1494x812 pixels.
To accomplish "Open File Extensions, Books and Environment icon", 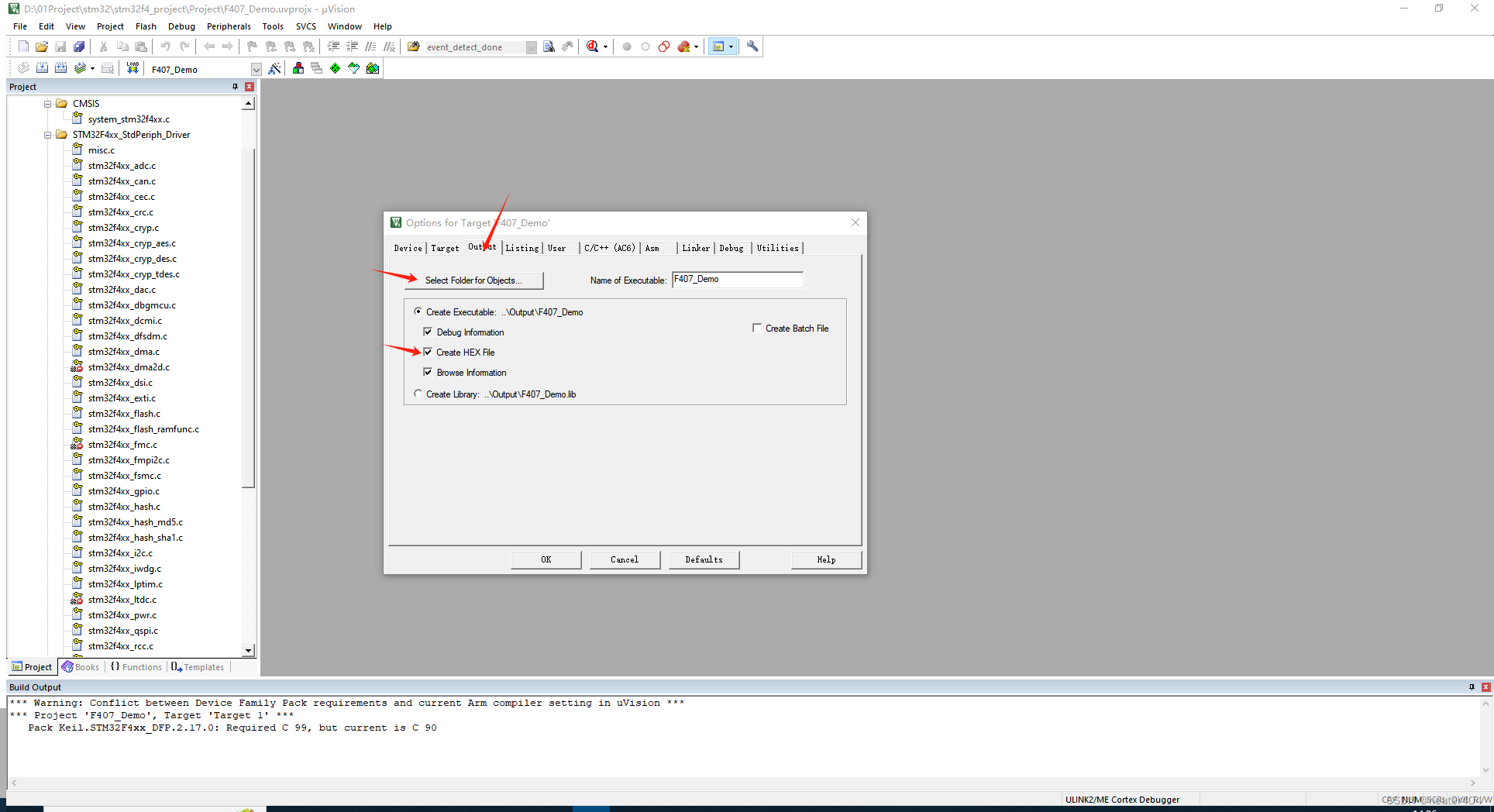I will [298, 68].
